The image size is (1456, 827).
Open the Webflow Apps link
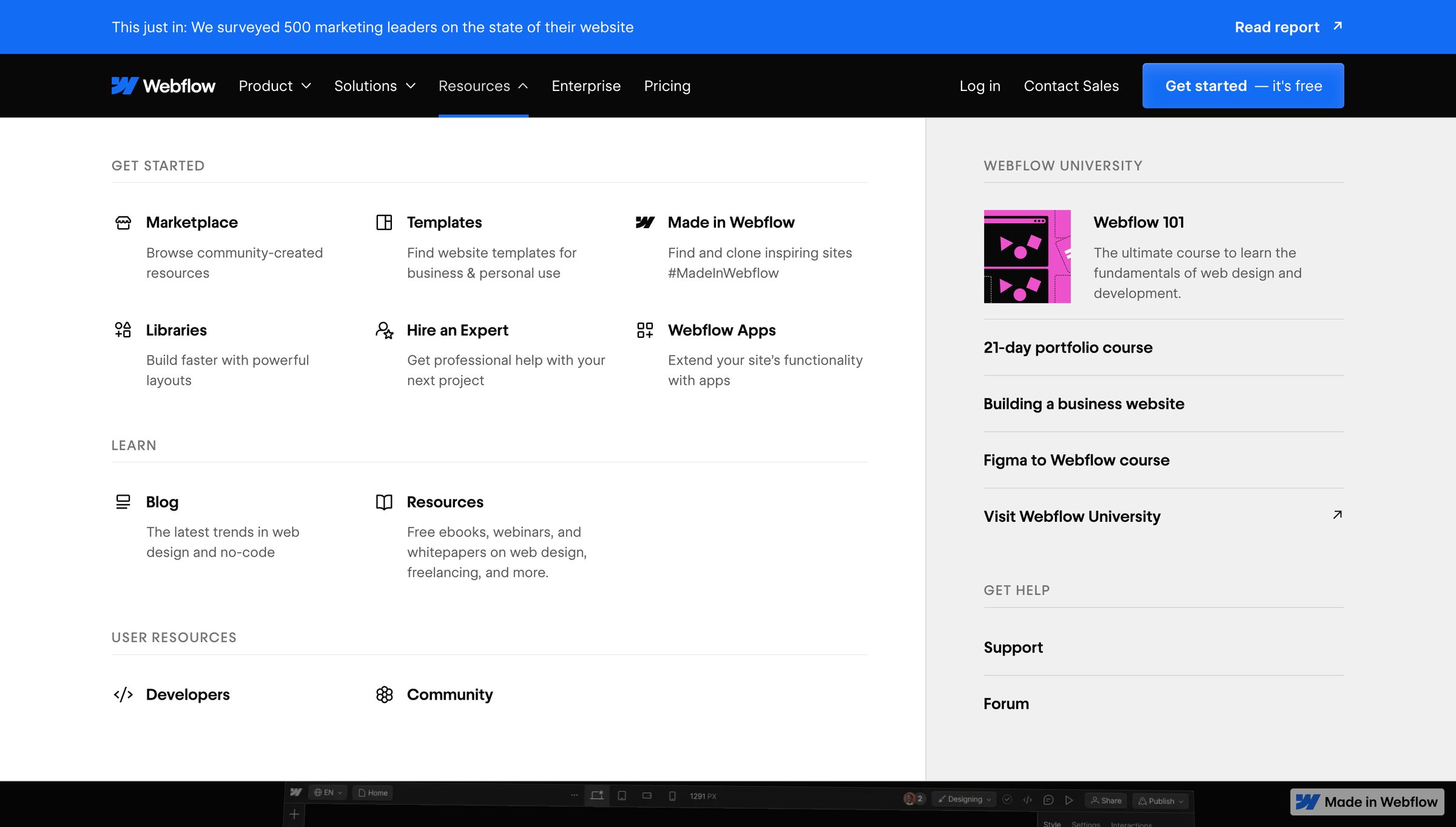click(722, 329)
